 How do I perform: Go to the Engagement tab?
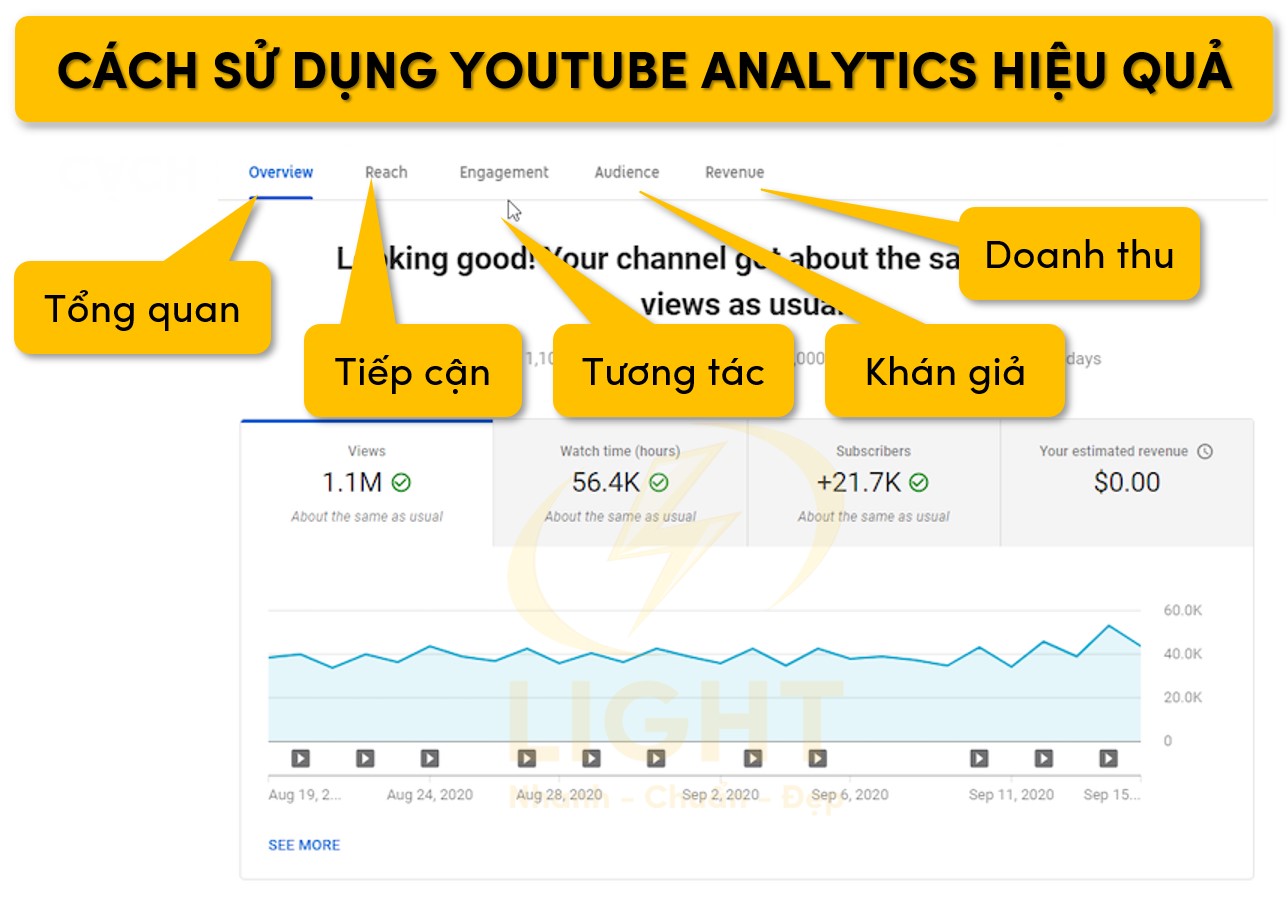click(x=504, y=172)
